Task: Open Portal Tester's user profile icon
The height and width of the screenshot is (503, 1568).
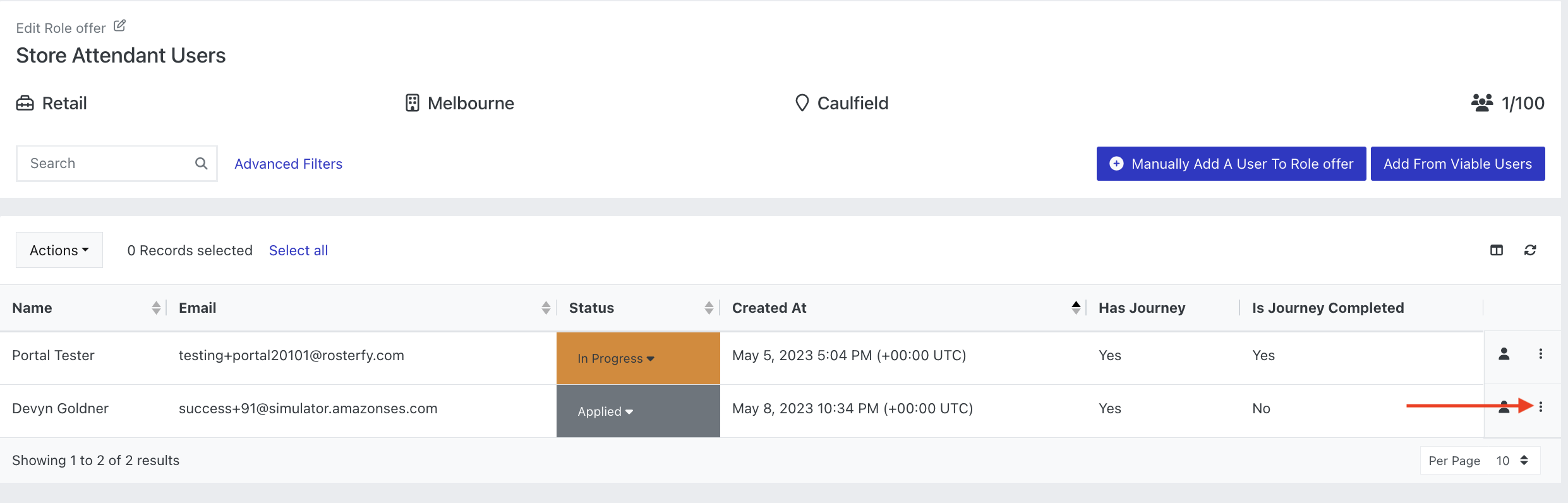Action: tap(1504, 354)
